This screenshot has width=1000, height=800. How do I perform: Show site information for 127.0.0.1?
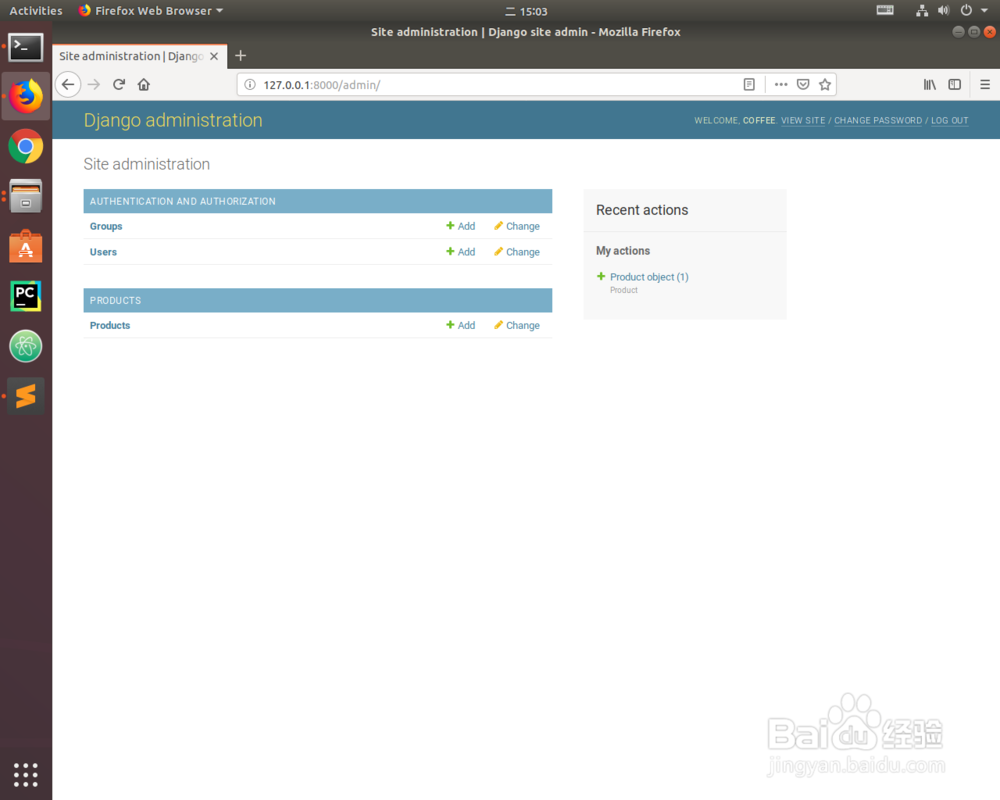pos(250,84)
